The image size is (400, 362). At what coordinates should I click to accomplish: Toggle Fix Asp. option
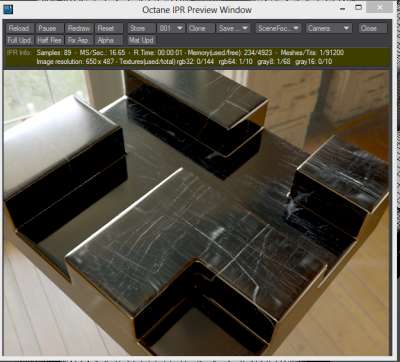coord(79,40)
